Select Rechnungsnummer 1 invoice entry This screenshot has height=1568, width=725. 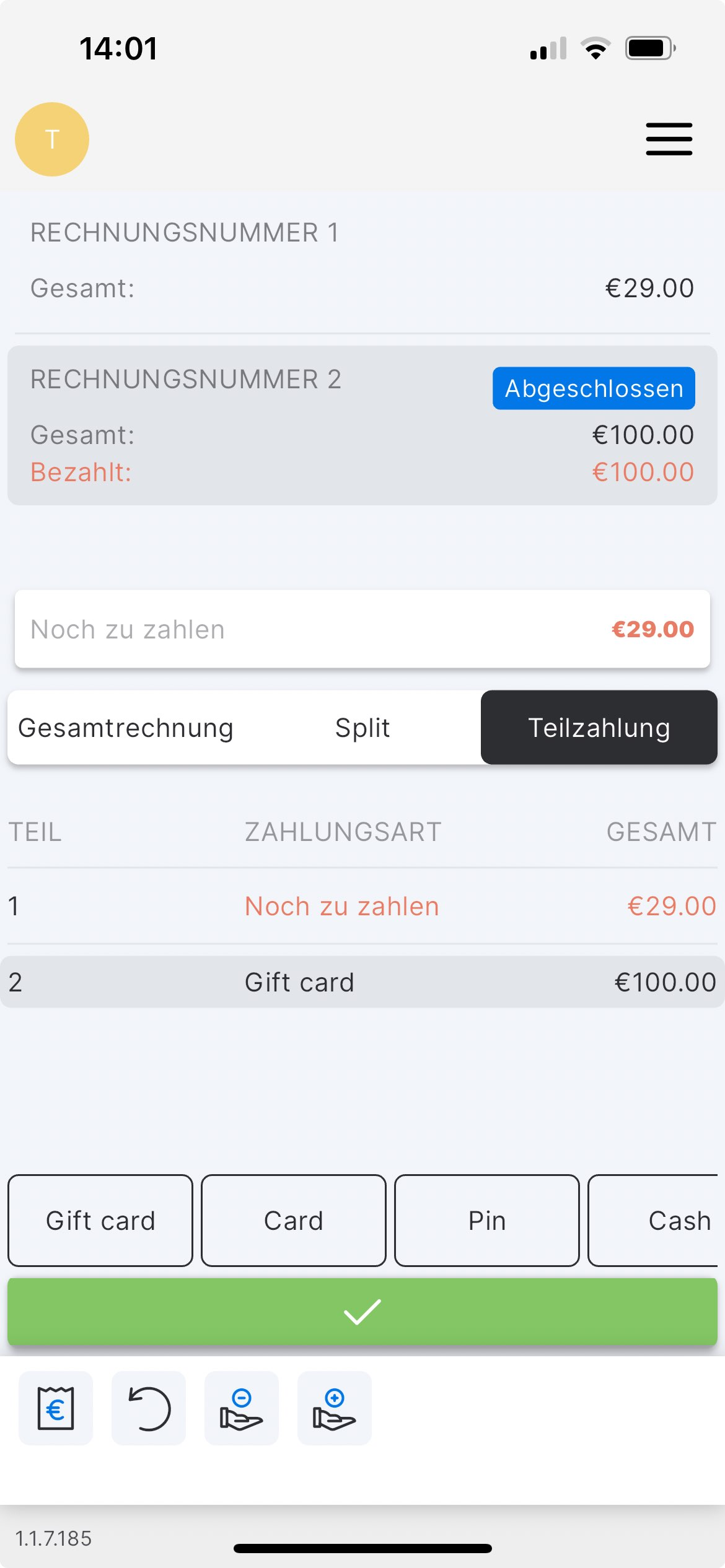362,260
